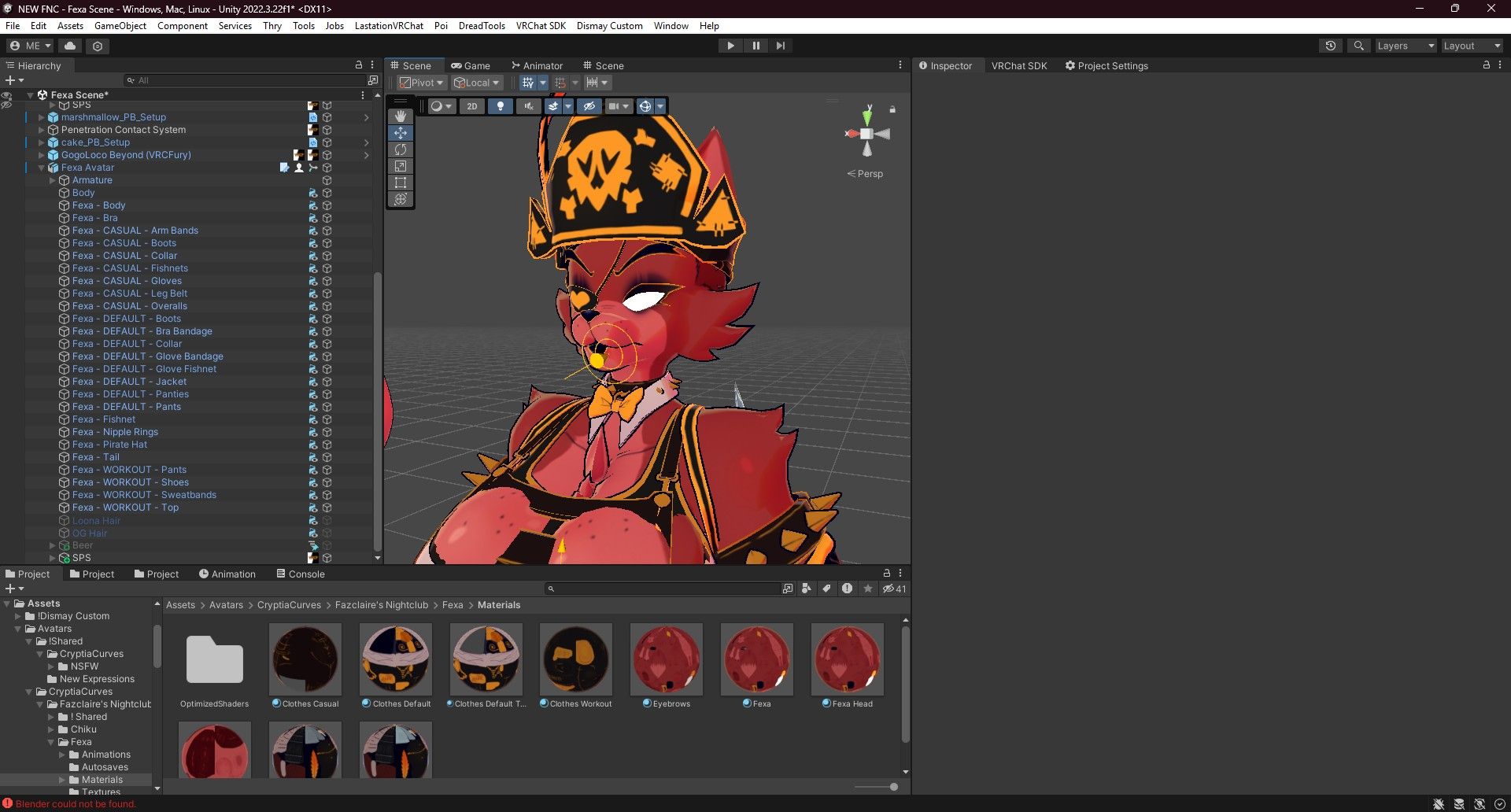The width and height of the screenshot is (1511, 812).
Task: Click Search by Type icon in Project
Action: click(806, 589)
